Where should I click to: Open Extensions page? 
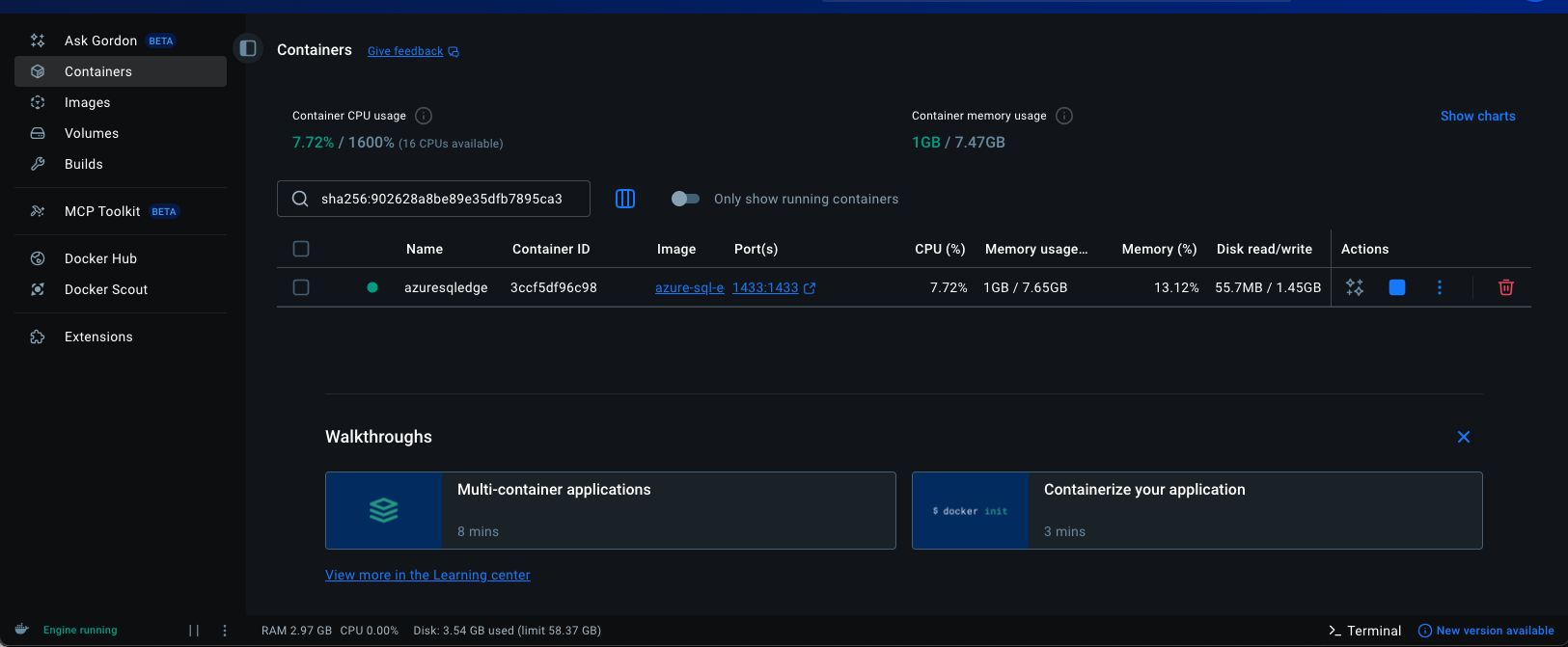tap(121, 337)
